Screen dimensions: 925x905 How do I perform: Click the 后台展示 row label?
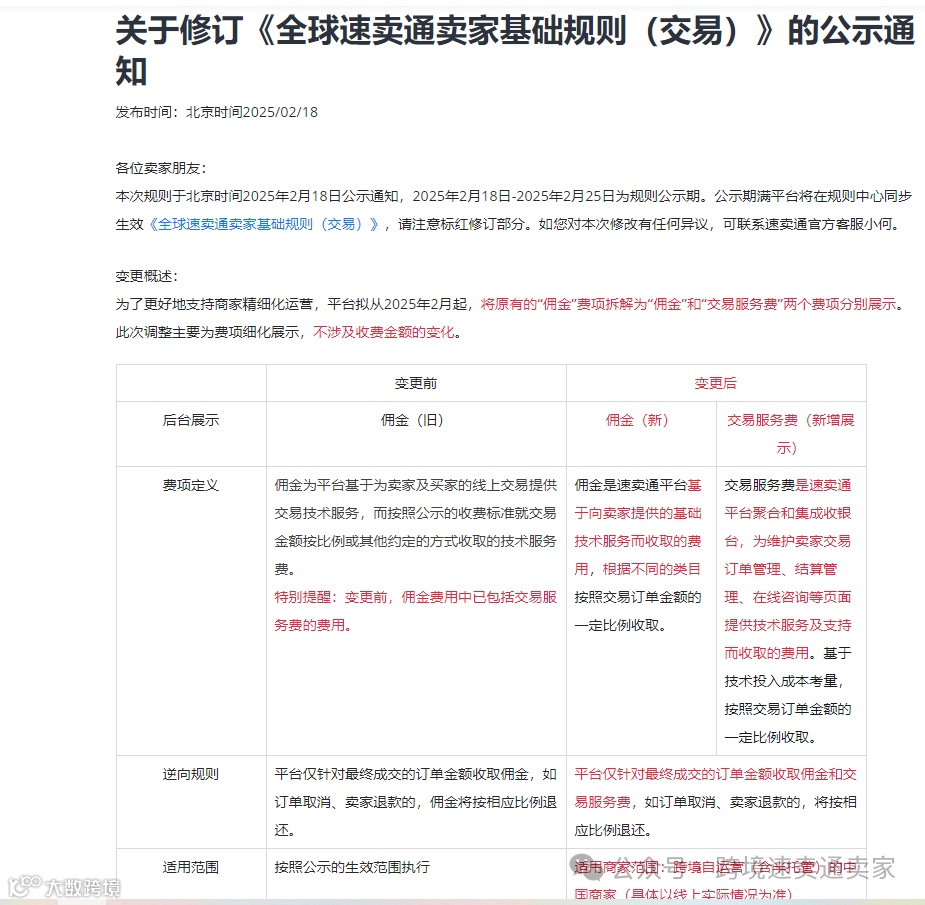click(x=191, y=420)
